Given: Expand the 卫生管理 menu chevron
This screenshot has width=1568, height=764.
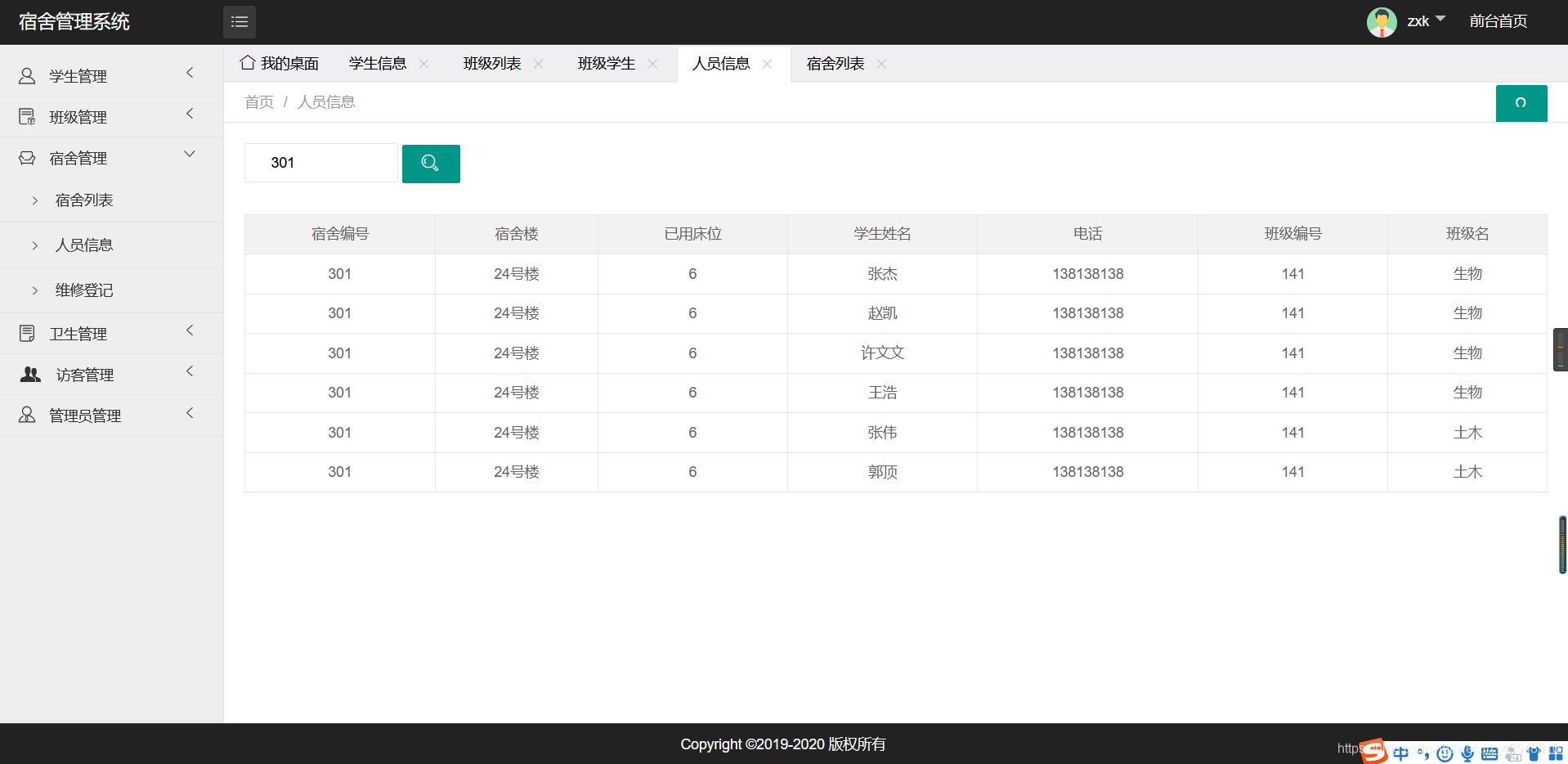Looking at the screenshot, I should pyautogui.click(x=190, y=330).
